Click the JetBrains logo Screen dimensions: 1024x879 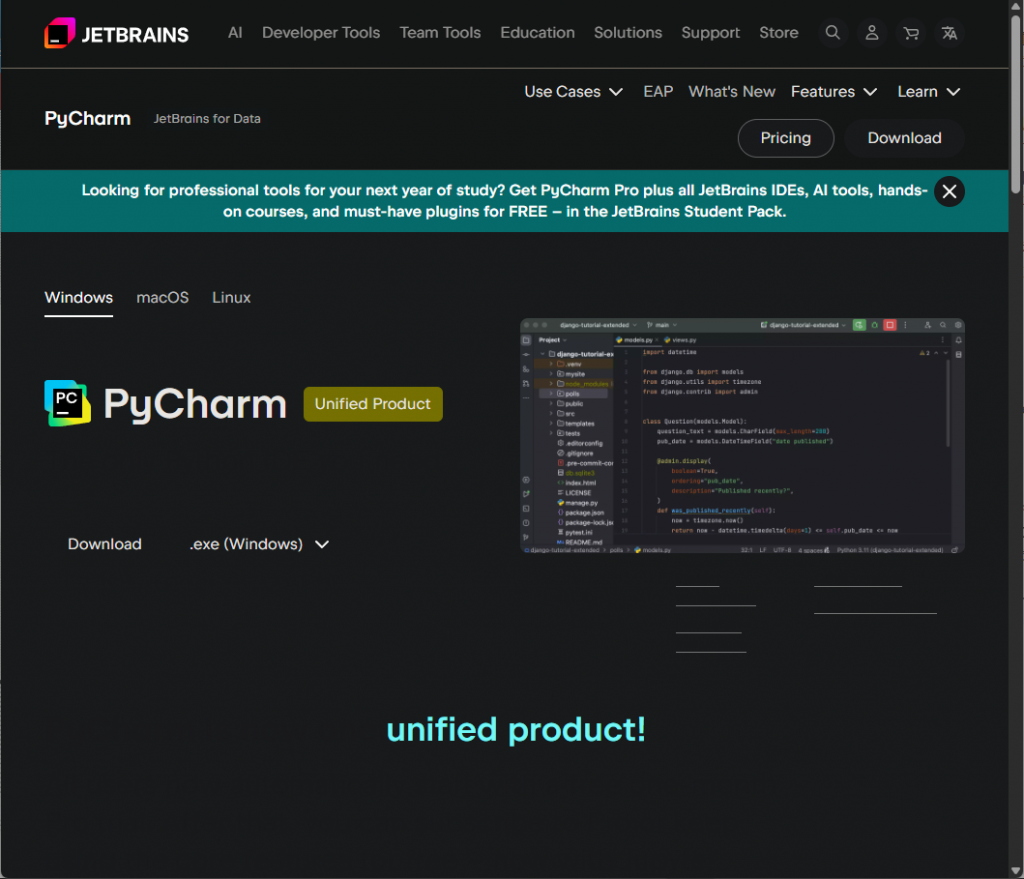click(x=116, y=33)
